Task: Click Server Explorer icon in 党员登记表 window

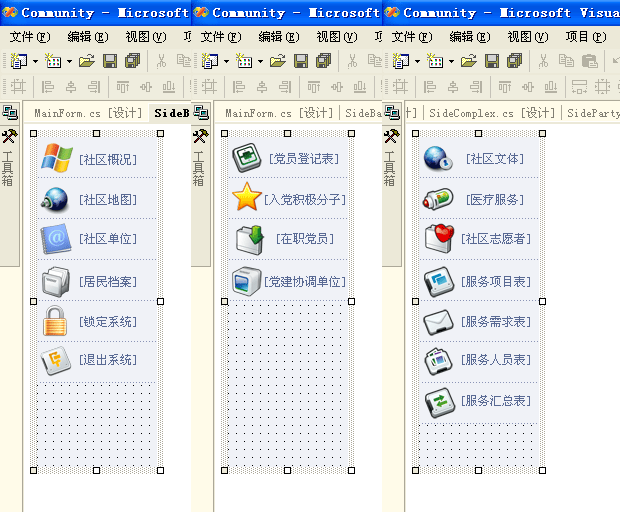Action: pyautogui.click(x=201, y=113)
